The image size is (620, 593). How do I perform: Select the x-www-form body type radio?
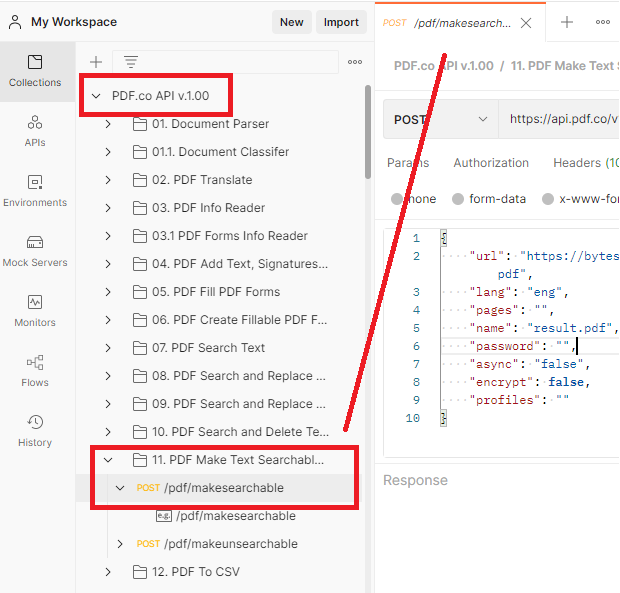pyautogui.click(x=548, y=199)
